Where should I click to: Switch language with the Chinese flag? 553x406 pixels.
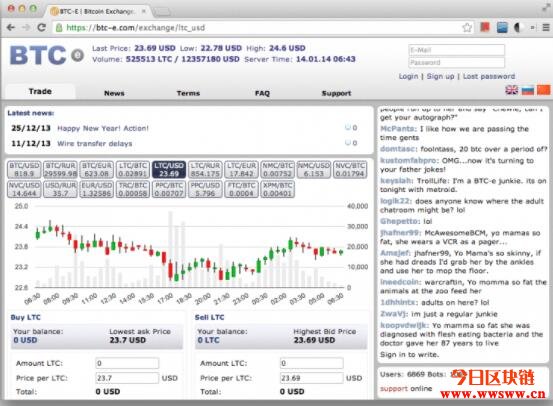[x=543, y=90]
